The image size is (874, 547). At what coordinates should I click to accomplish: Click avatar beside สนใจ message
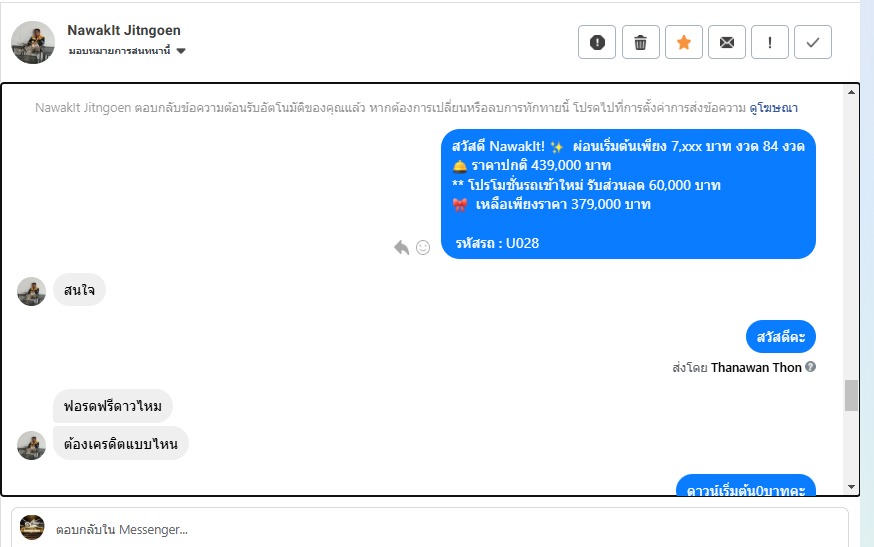tap(31, 291)
